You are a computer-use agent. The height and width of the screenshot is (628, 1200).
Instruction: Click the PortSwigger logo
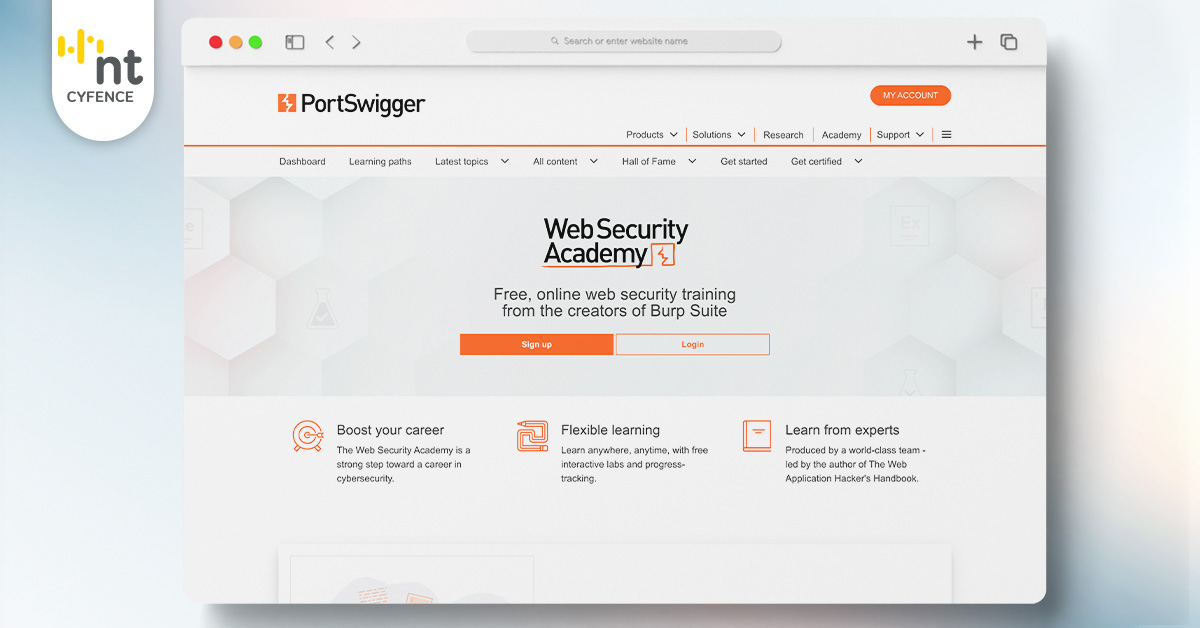point(351,103)
